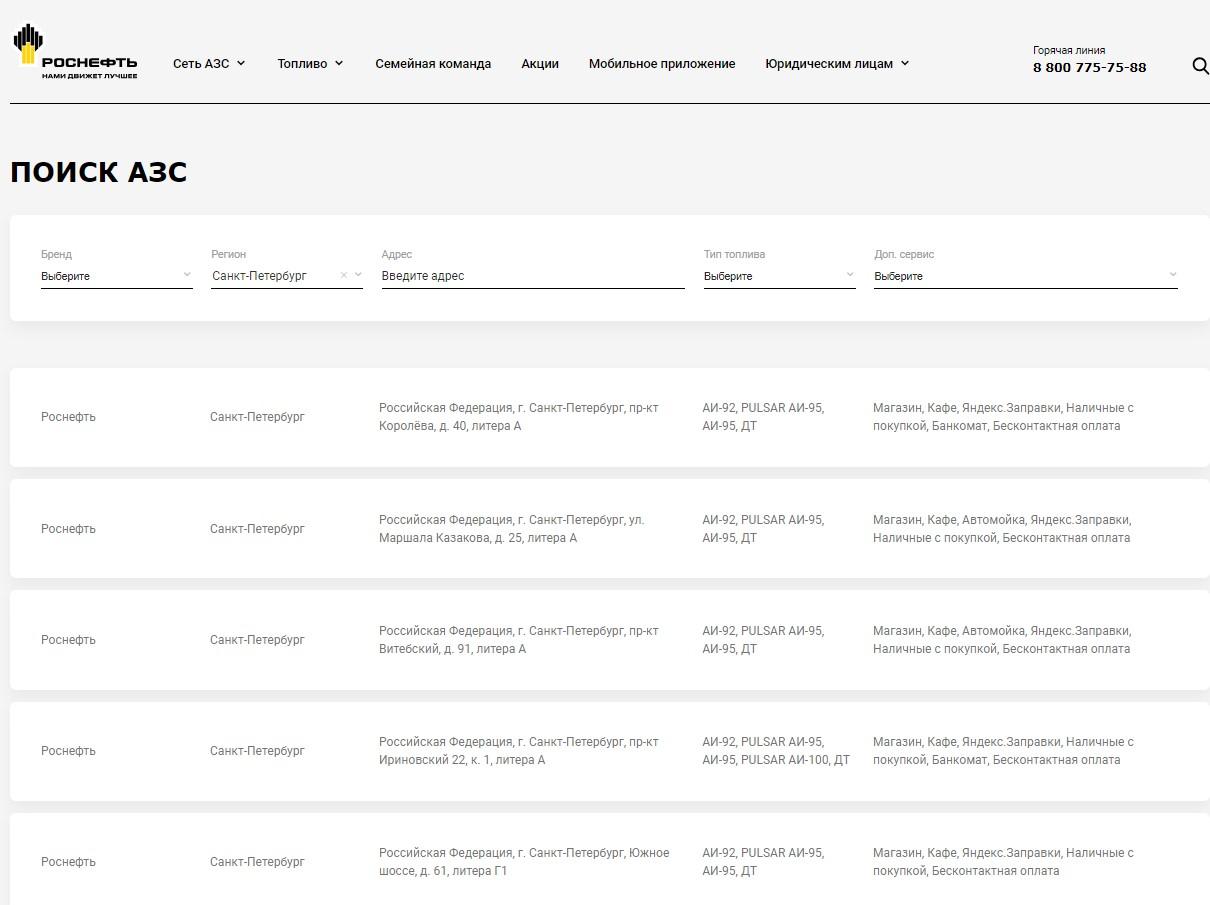Expand the Топливо menu

(310, 63)
